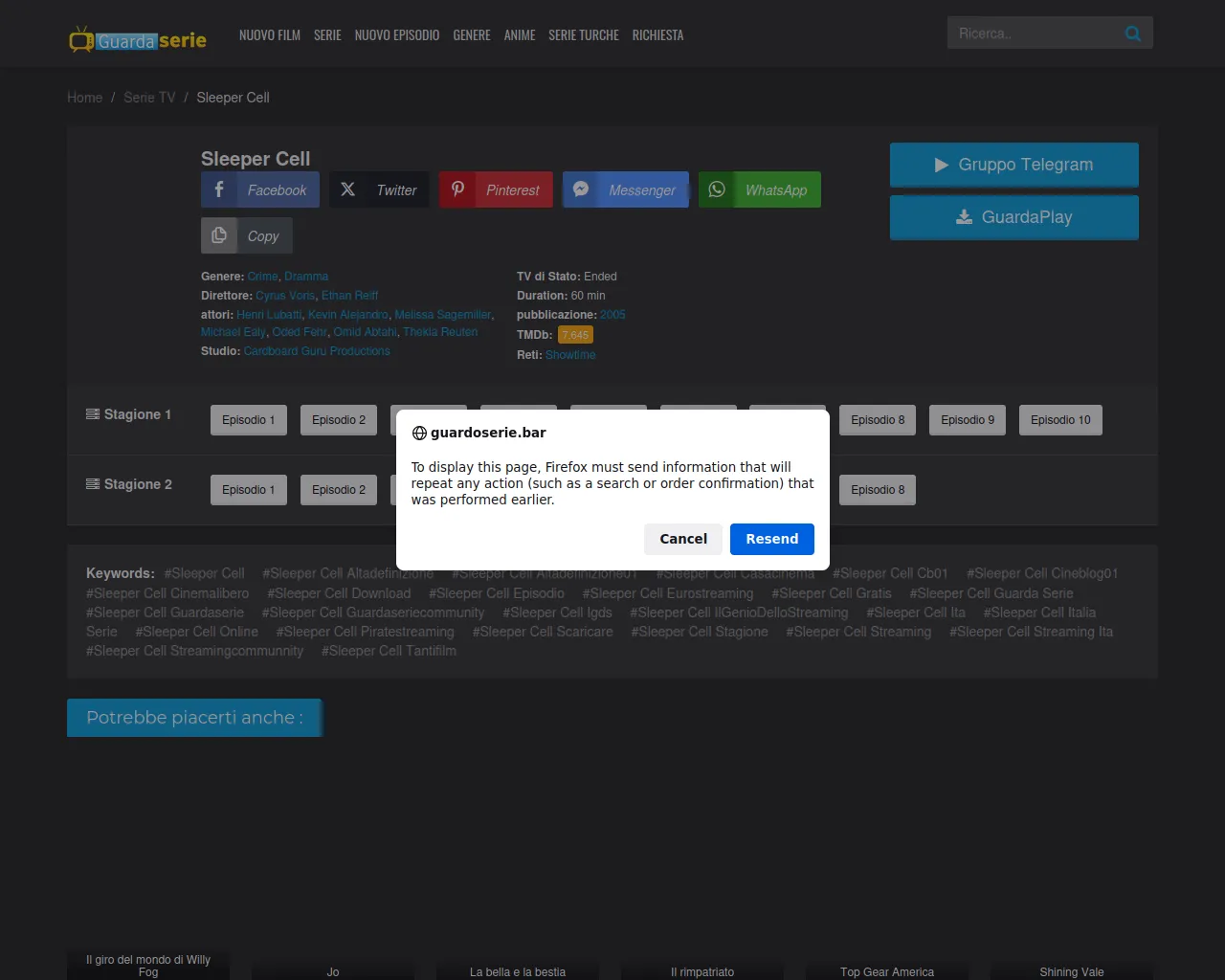Select Stagione 1 Episodio 8
Image resolution: width=1225 pixels, height=980 pixels.
(x=878, y=420)
